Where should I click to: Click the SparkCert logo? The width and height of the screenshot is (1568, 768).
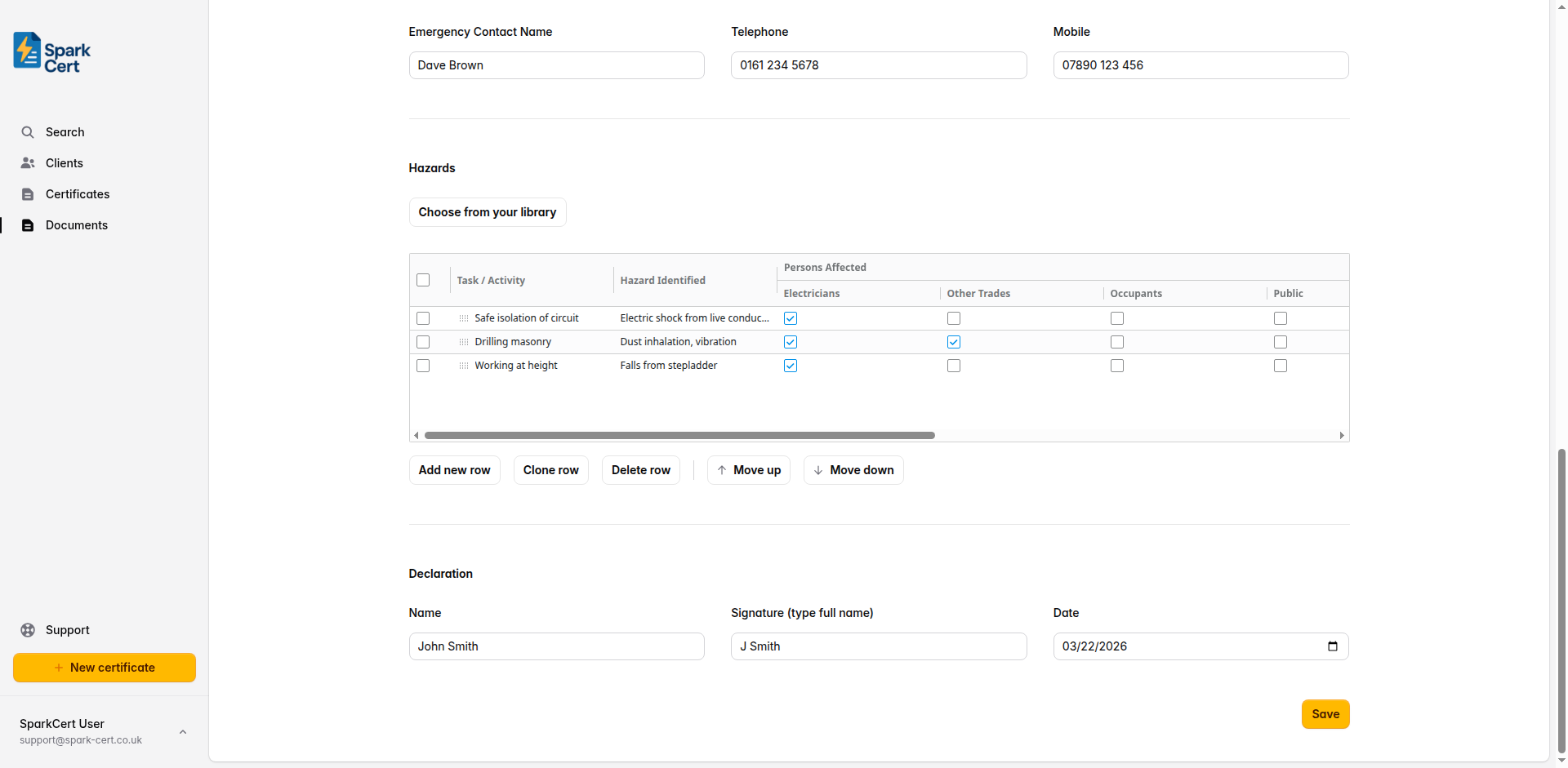click(x=50, y=51)
